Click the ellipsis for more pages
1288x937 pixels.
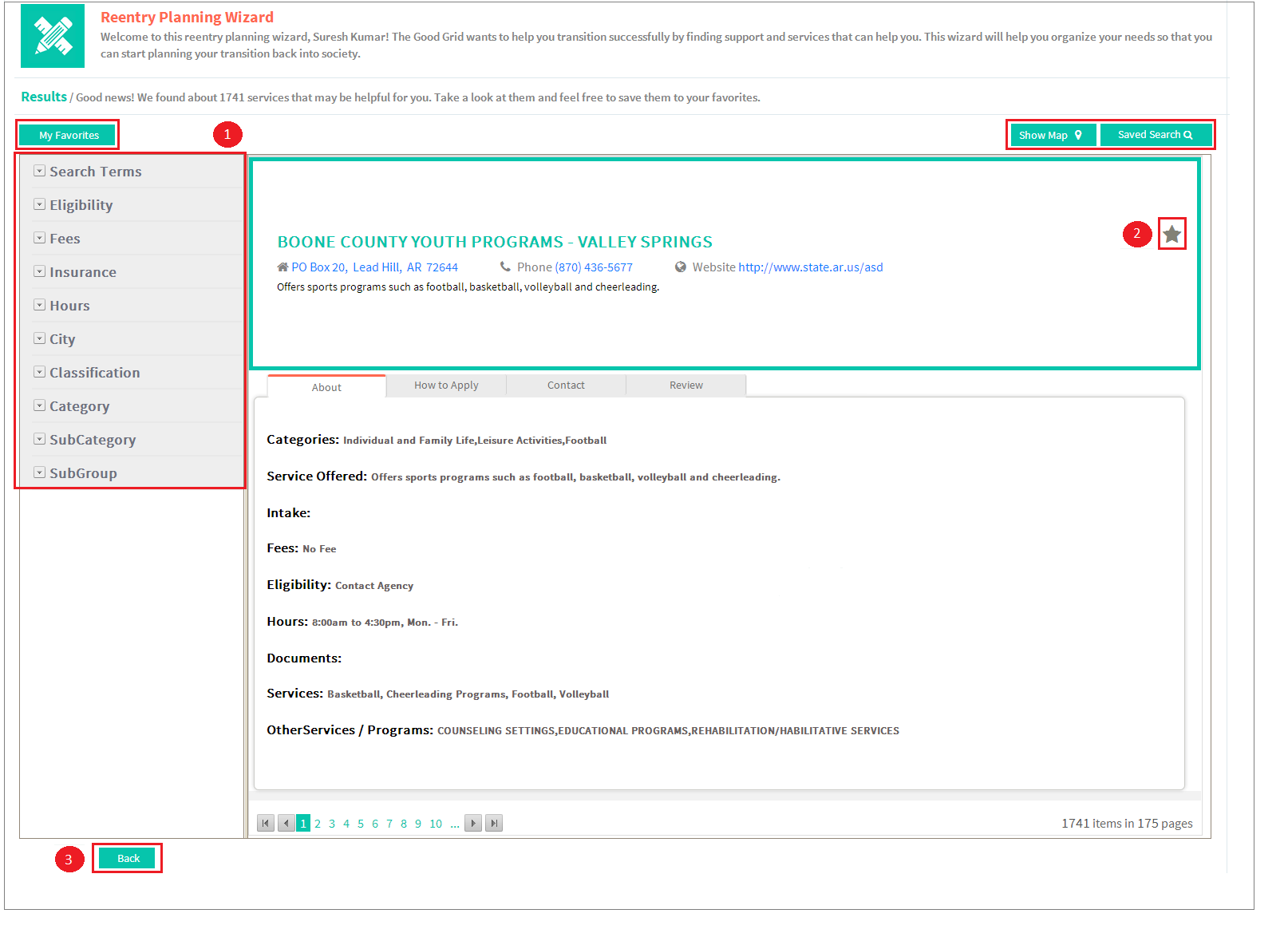[x=455, y=824]
